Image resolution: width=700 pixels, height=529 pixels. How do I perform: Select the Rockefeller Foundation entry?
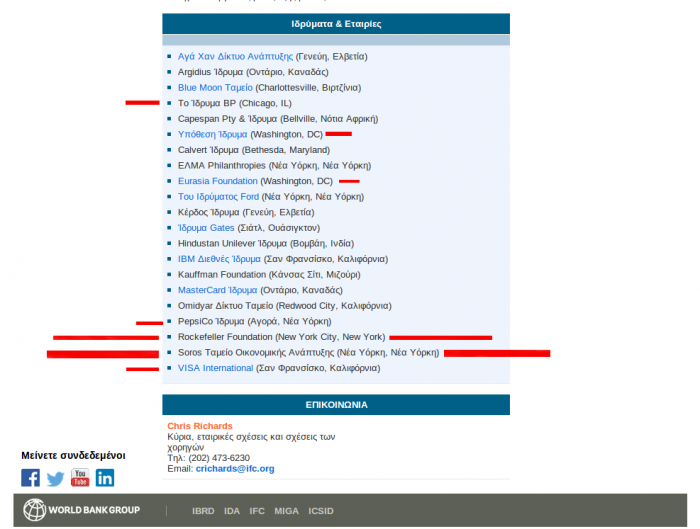point(281,337)
